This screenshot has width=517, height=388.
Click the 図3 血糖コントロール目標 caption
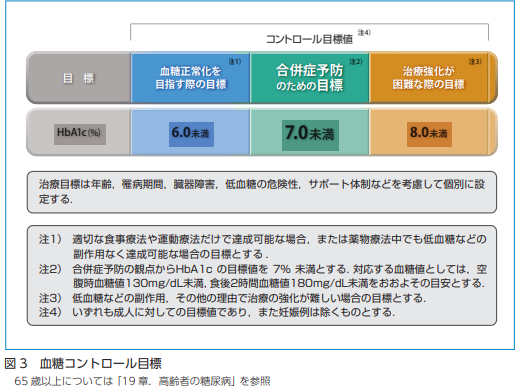click(83, 363)
